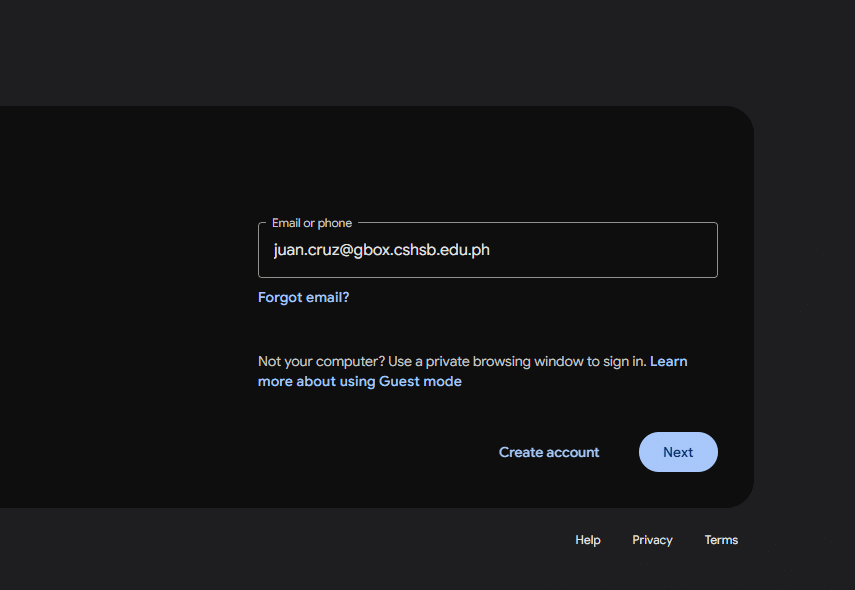Click the floating 'Email or phone' label
The image size is (855, 590).
(312, 223)
